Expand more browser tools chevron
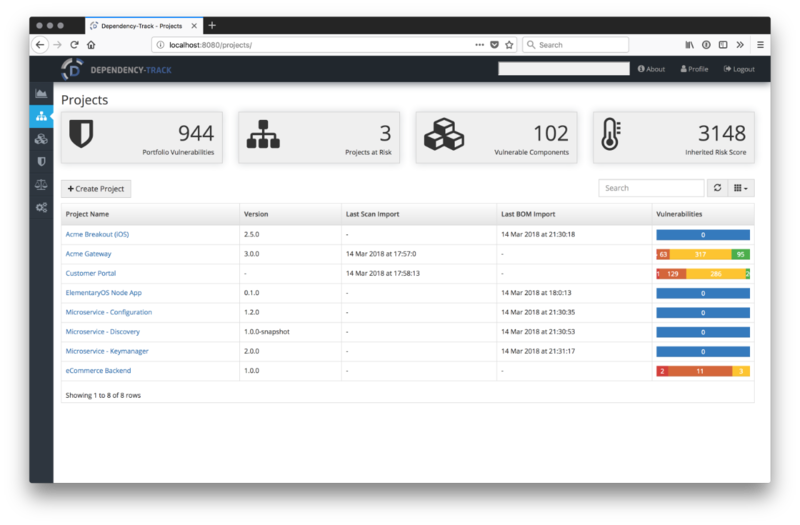The width and height of the screenshot is (800, 525). coord(740,45)
